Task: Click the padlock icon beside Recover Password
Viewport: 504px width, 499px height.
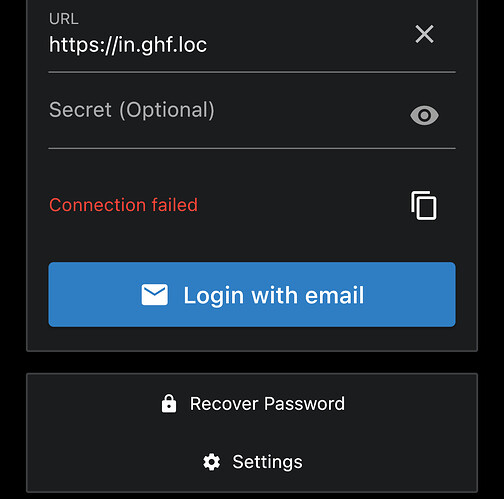Action: point(169,404)
